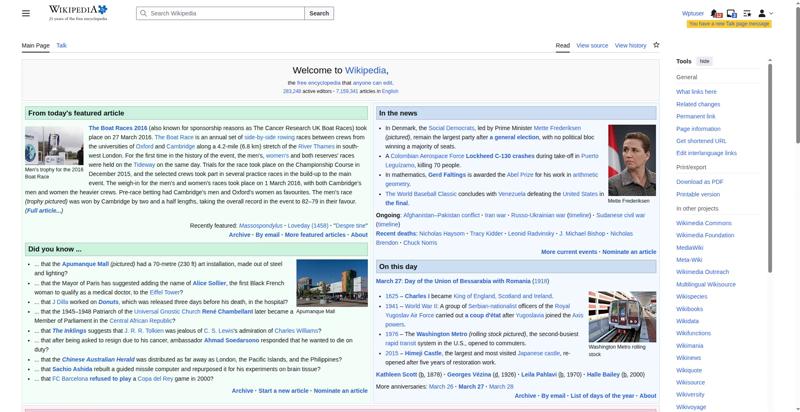Star this page to watch it
The image size is (800, 412).
tap(656, 45)
